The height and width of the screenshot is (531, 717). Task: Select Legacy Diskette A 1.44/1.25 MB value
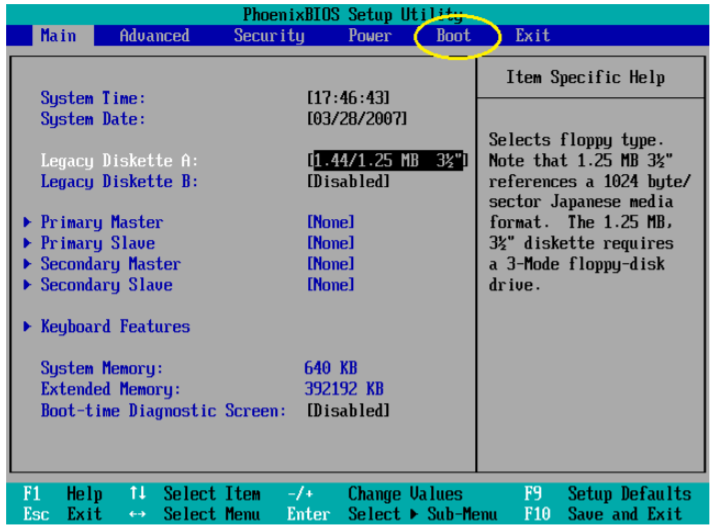coord(388,161)
